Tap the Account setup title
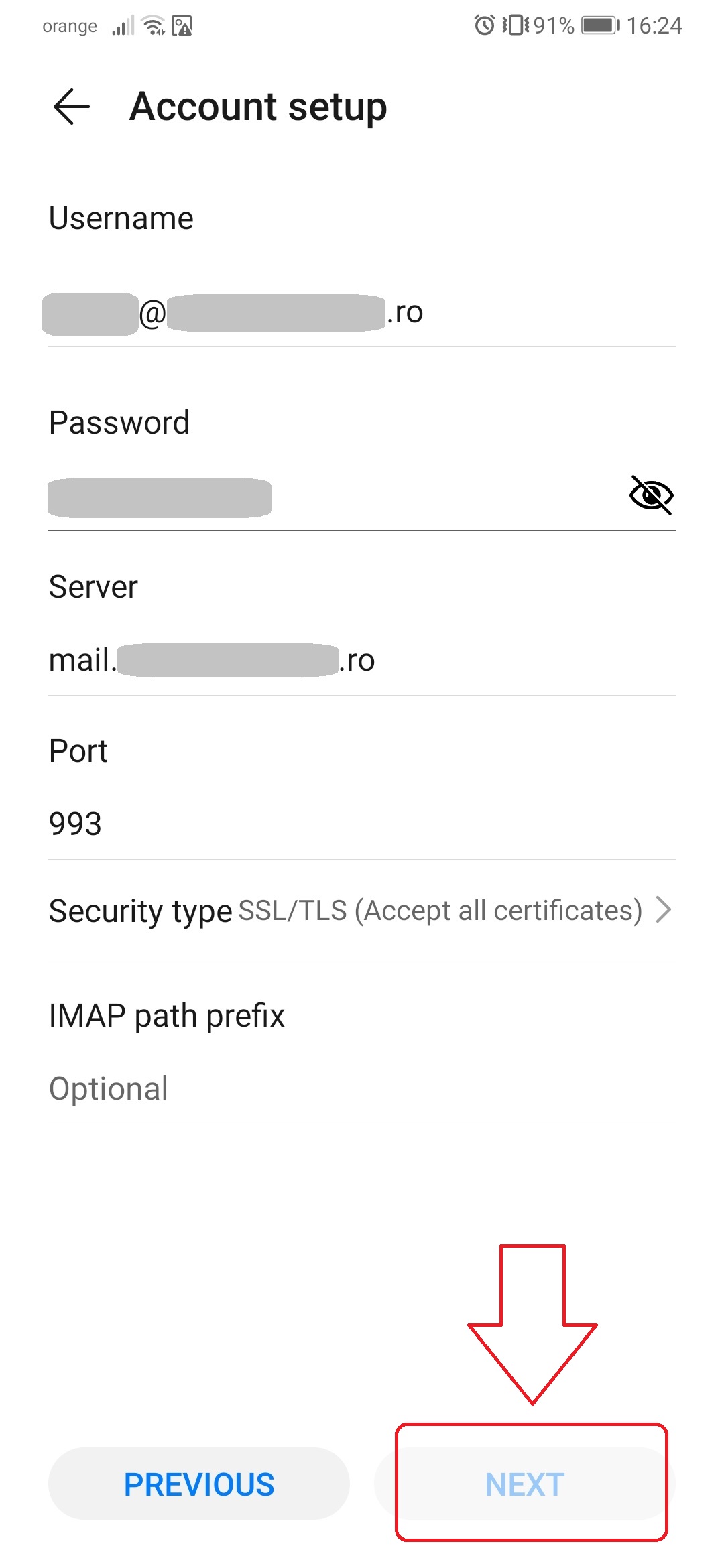Screen dimensions: 724x1568 (x=258, y=107)
